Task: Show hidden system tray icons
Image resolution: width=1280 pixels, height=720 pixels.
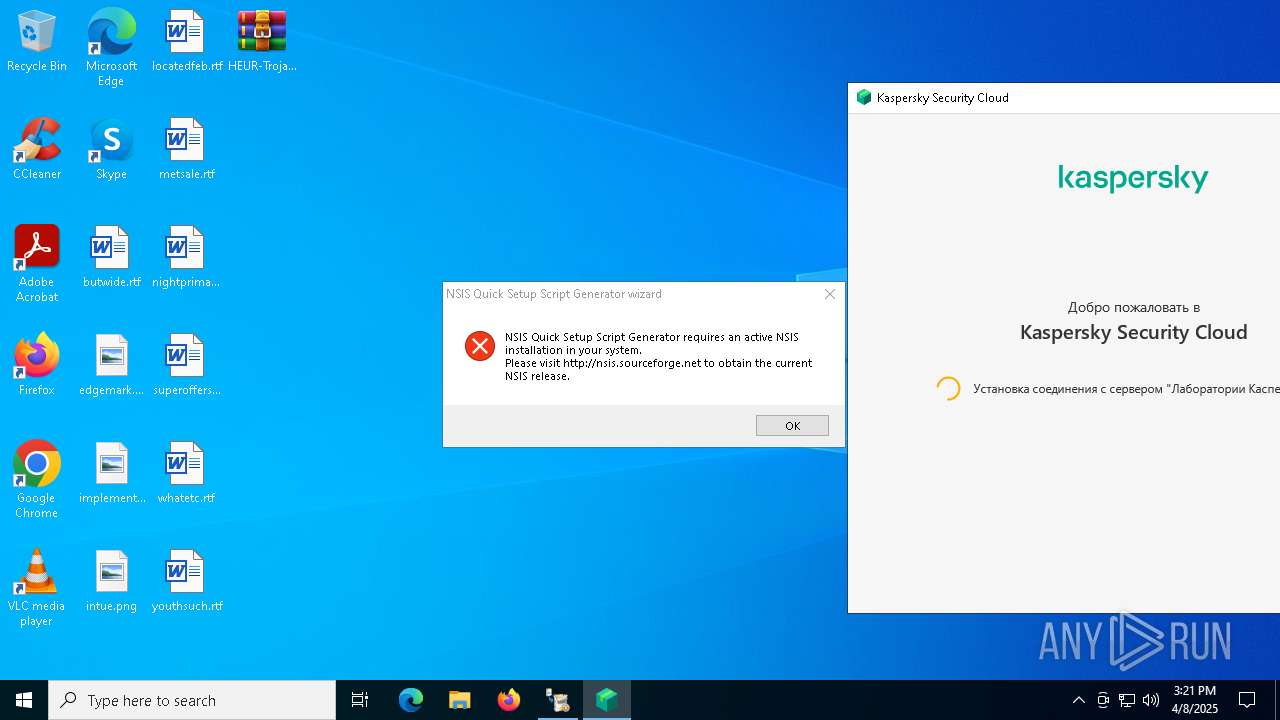Action: coord(1078,700)
